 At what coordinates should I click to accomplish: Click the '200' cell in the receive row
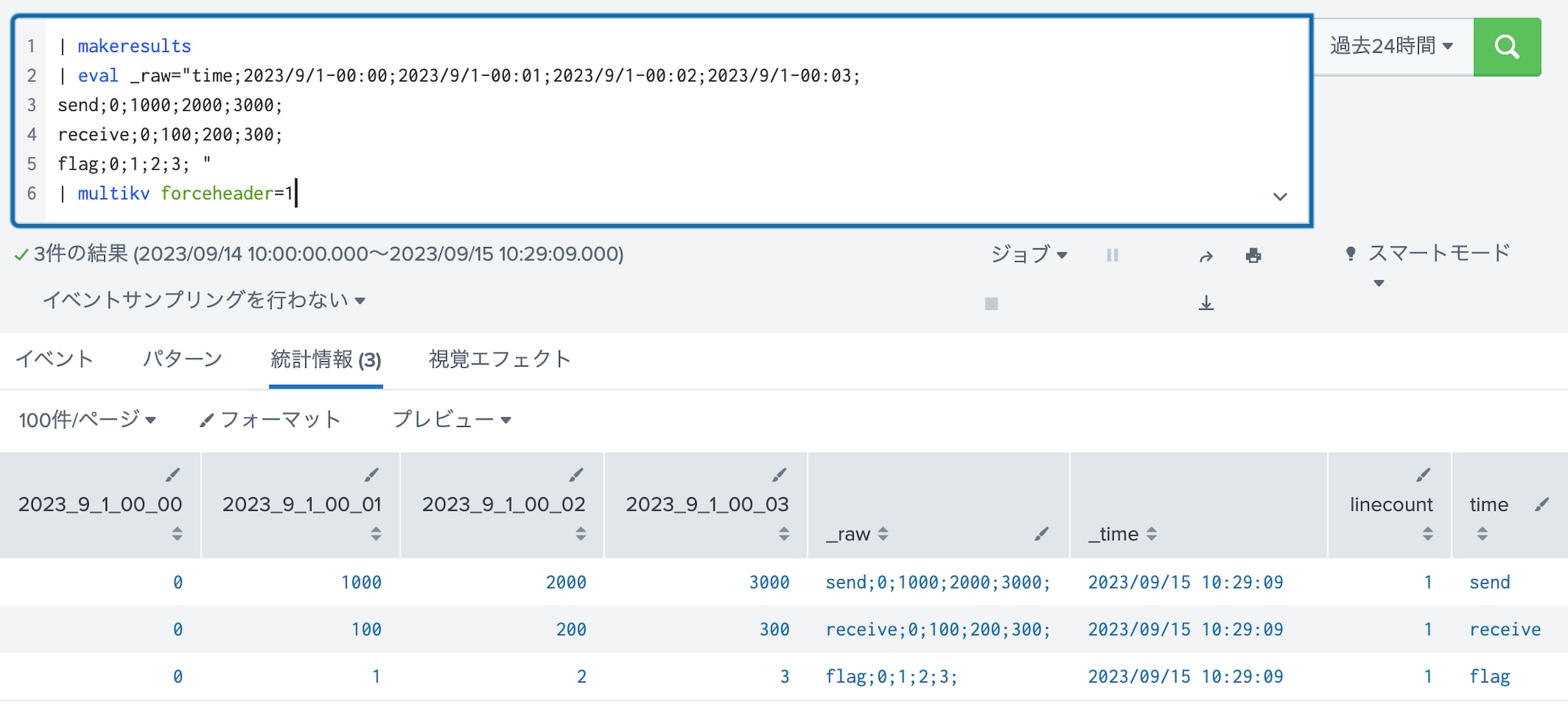coord(571,630)
